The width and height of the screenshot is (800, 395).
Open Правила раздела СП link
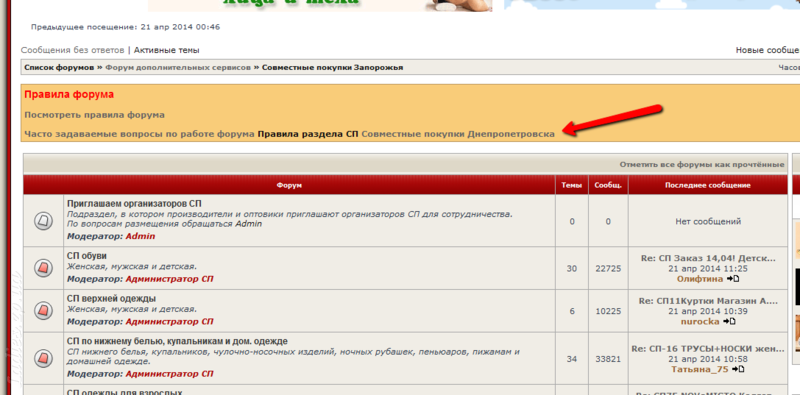[308, 134]
